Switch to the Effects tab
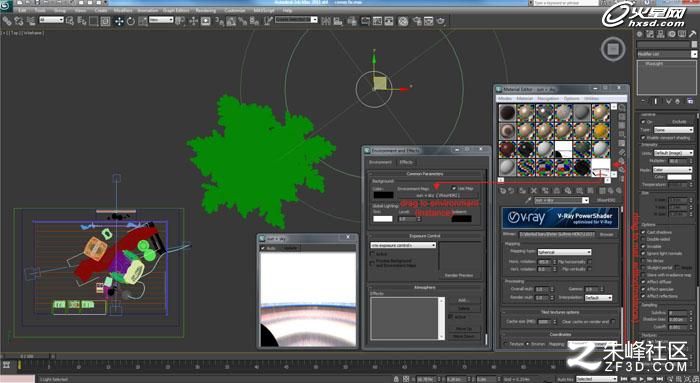This screenshot has height=383, width=700. point(406,162)
